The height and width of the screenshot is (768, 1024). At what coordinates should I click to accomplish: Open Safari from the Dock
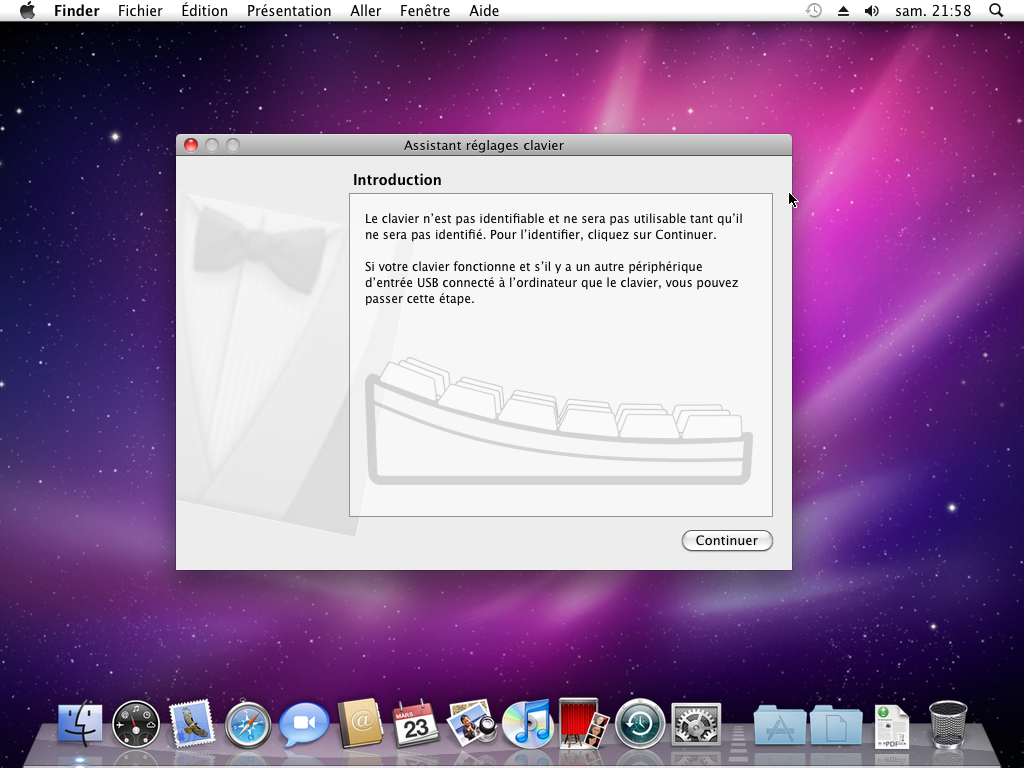[x=248, y=723]
